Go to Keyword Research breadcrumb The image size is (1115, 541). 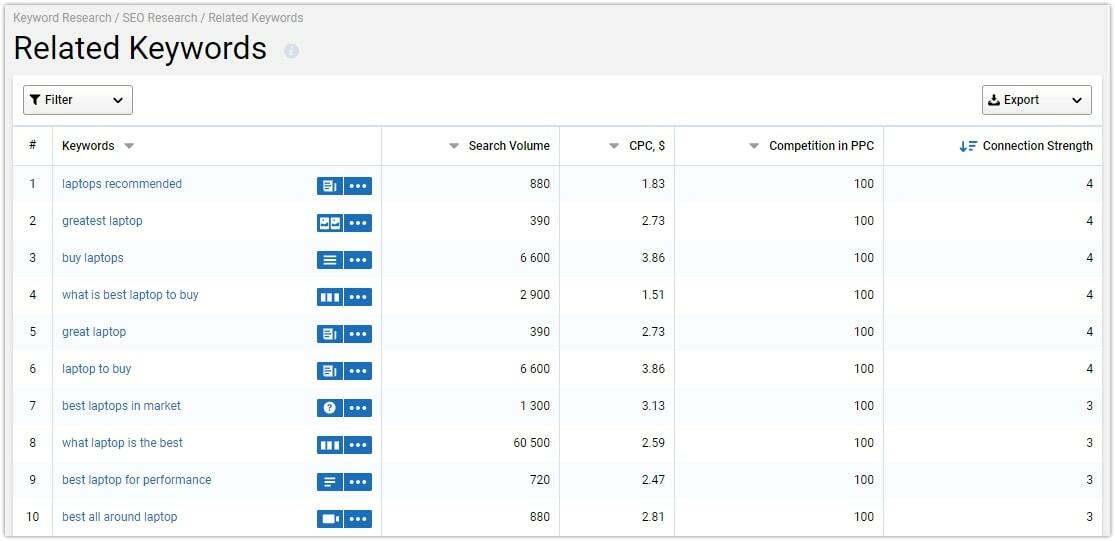click(62, 18)
